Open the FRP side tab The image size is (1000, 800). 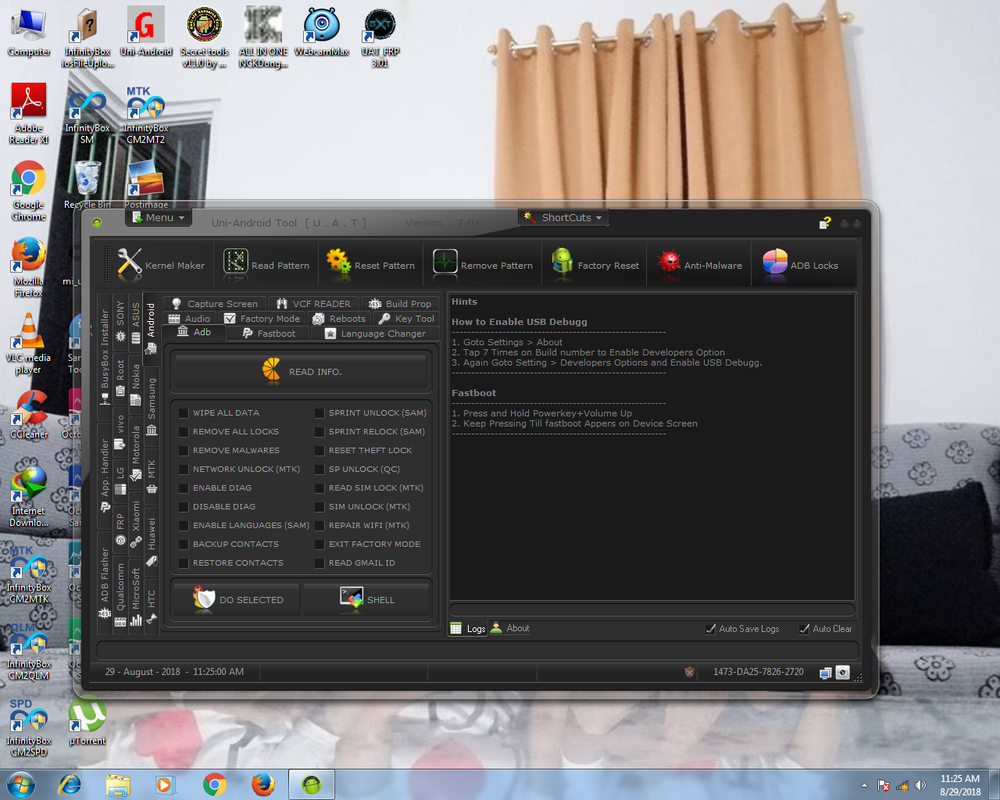coord(120,528)
